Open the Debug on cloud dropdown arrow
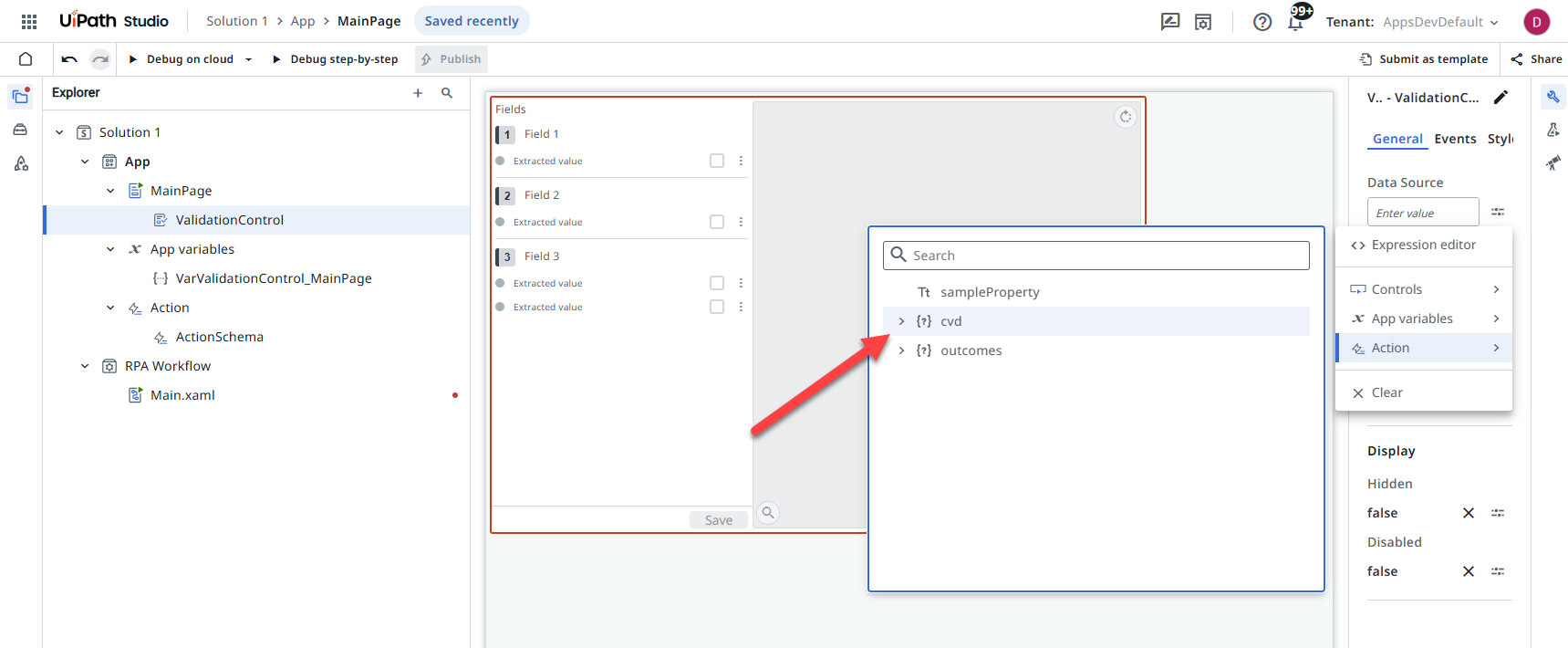This screenshot has width=1568, height=648. [x=248, y=59]
